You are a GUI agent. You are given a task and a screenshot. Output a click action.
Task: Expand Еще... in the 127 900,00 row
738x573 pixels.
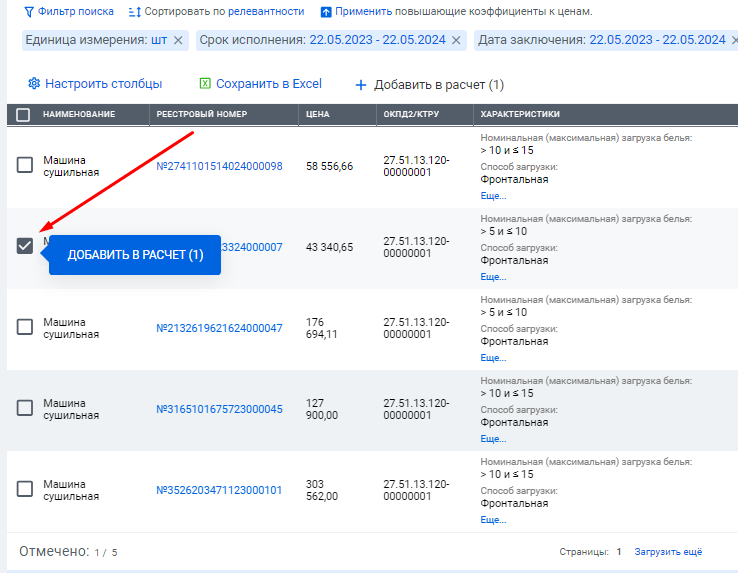tap(493, 439)
